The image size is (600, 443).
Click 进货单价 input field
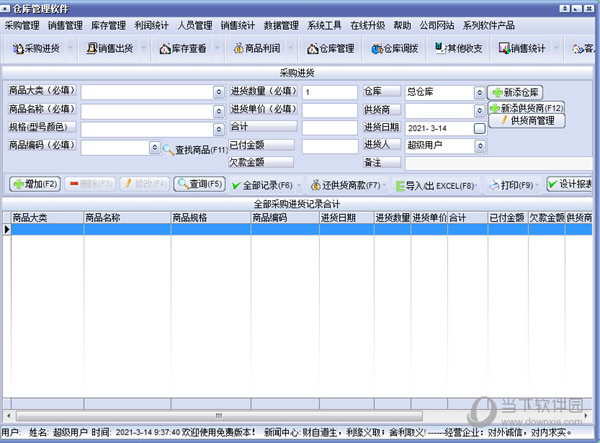tap(329, 111)
